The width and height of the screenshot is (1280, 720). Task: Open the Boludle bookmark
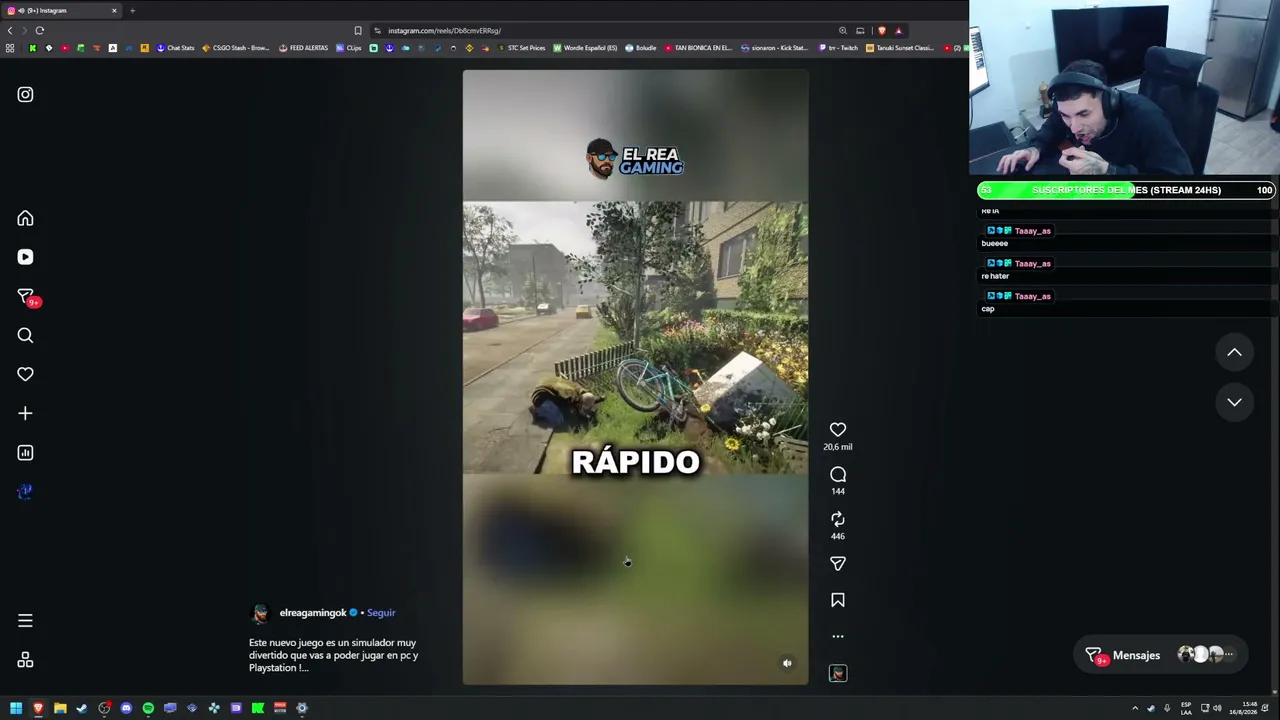641,48
